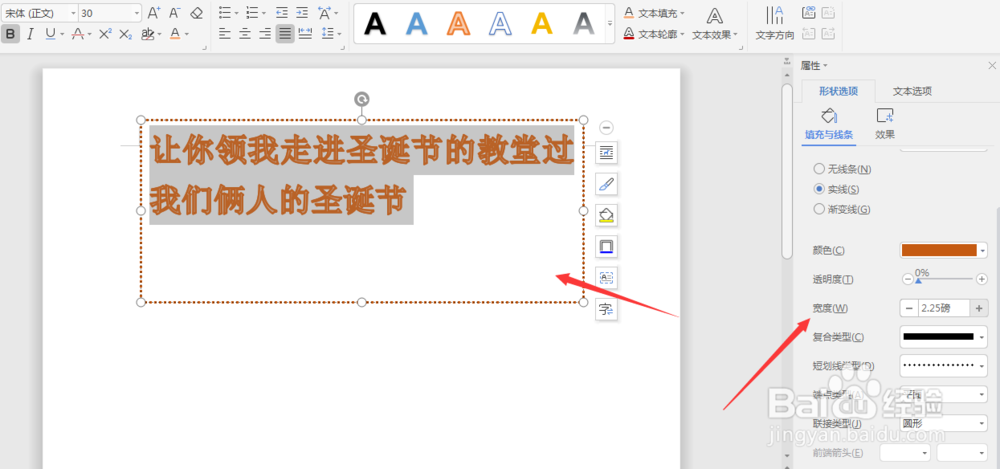Open the Chinese text layout options
Image resolution: width=1000 pixels, height=469 pixels.
(325, 13)
